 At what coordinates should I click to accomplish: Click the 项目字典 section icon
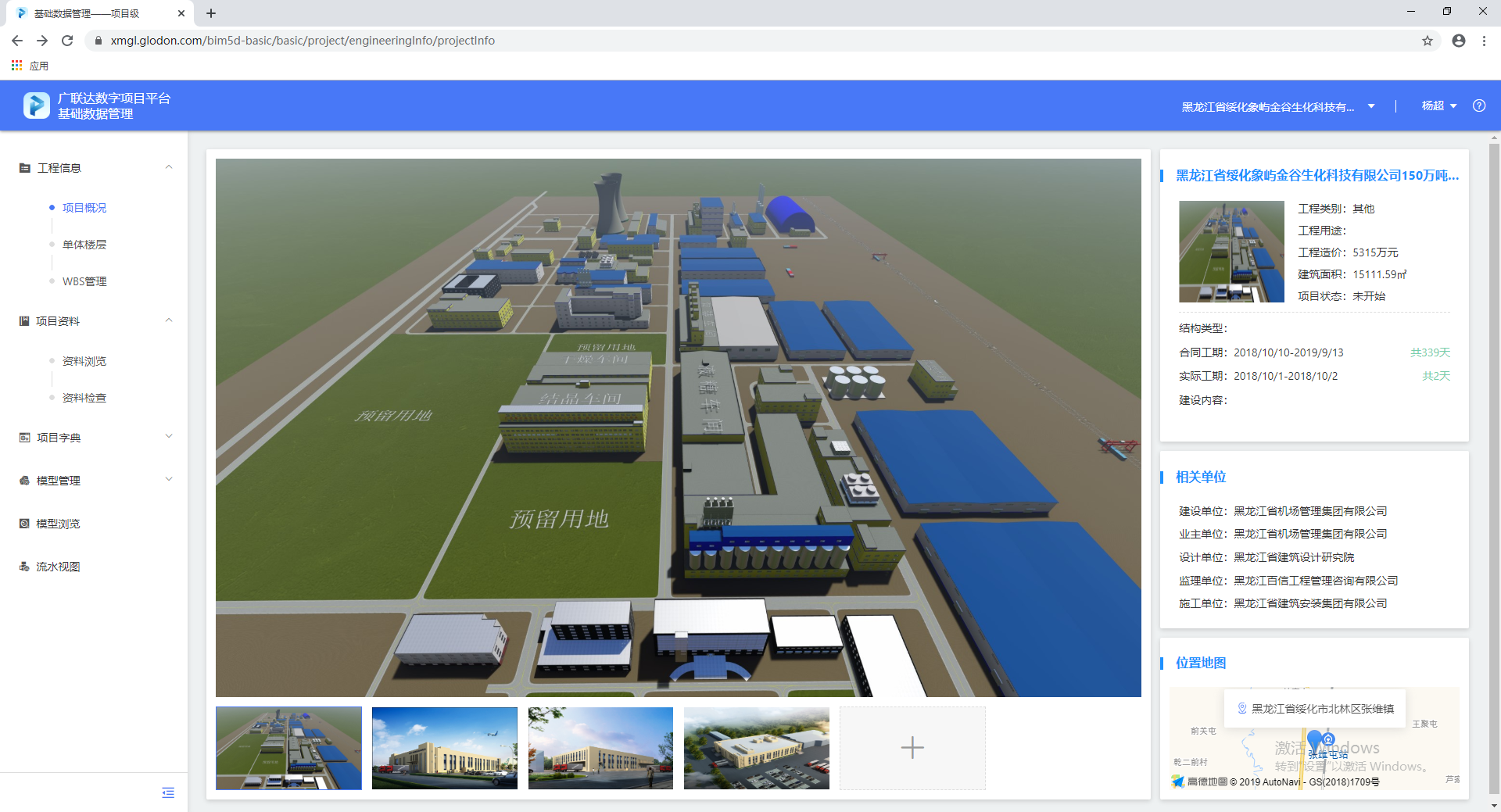pos(25,438)
